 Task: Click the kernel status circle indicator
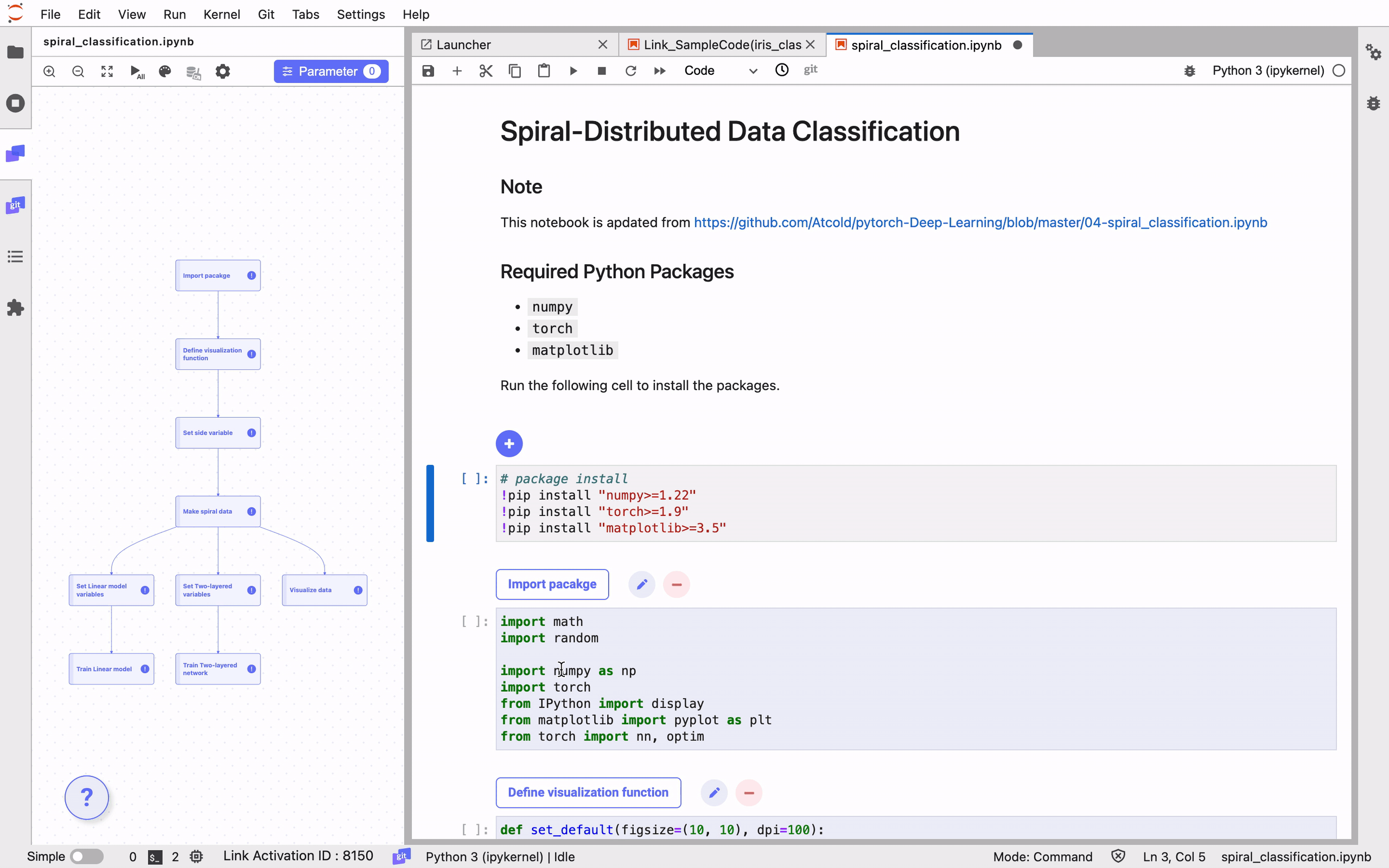coord(1339,71)
